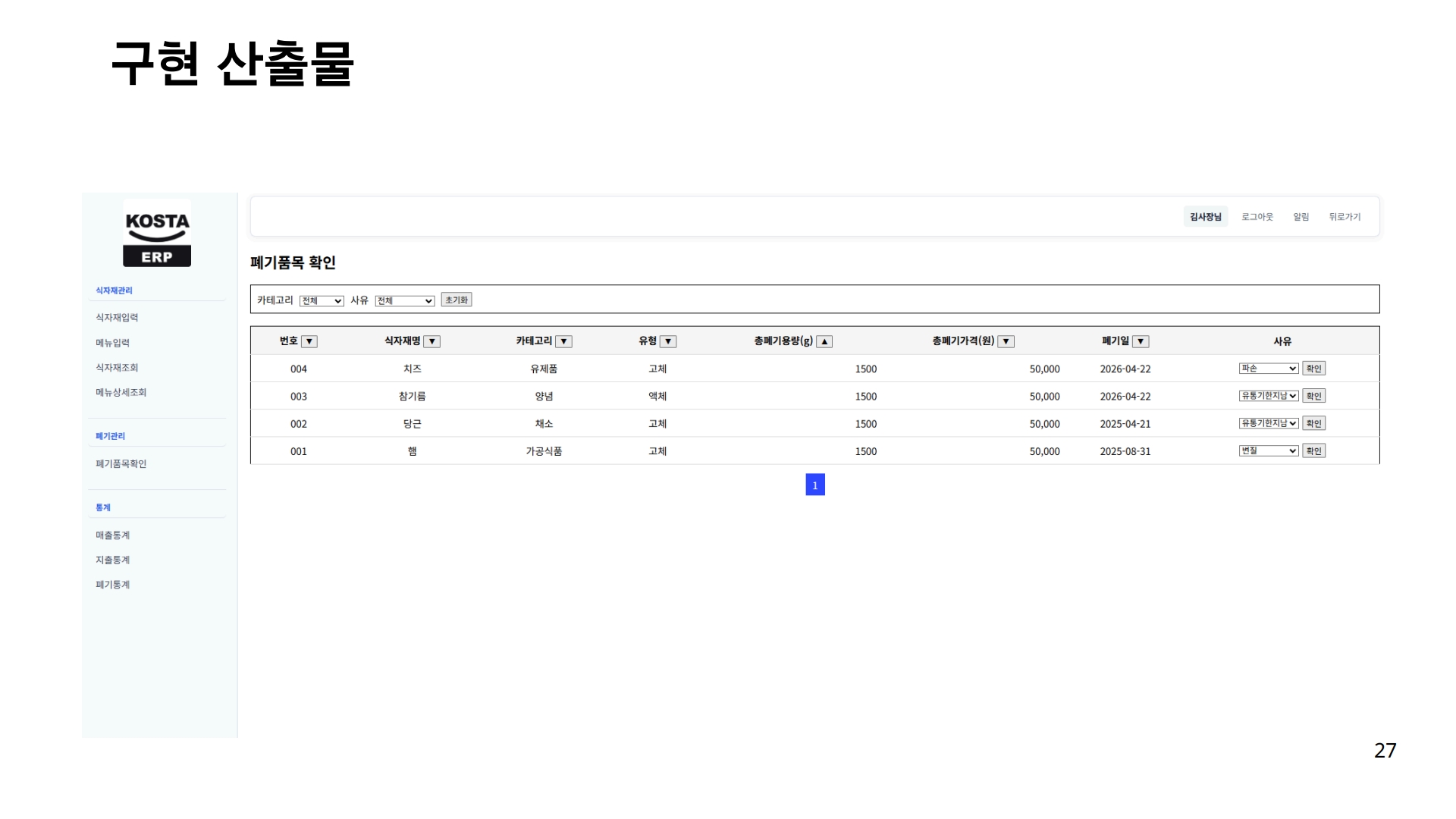Image resolution: width=1456 pixels, height=819 pixels.
Task: Click cell 양념 category
Action: coord(544,396)
